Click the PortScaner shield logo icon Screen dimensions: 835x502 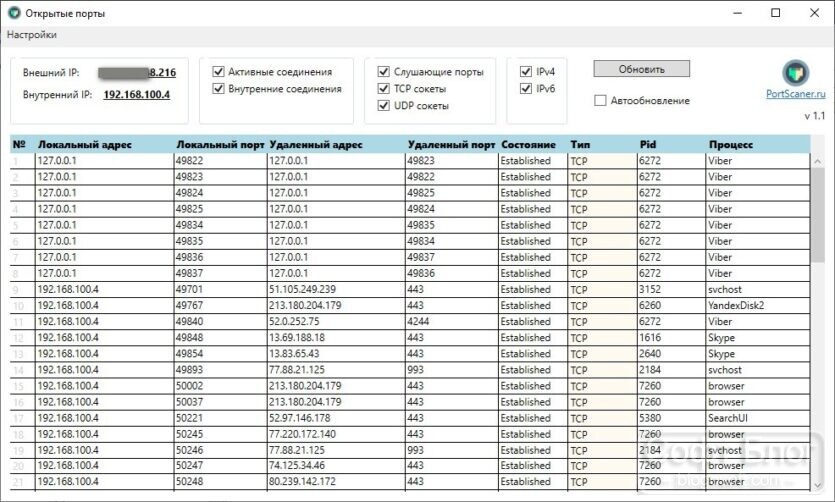[796, 73]
